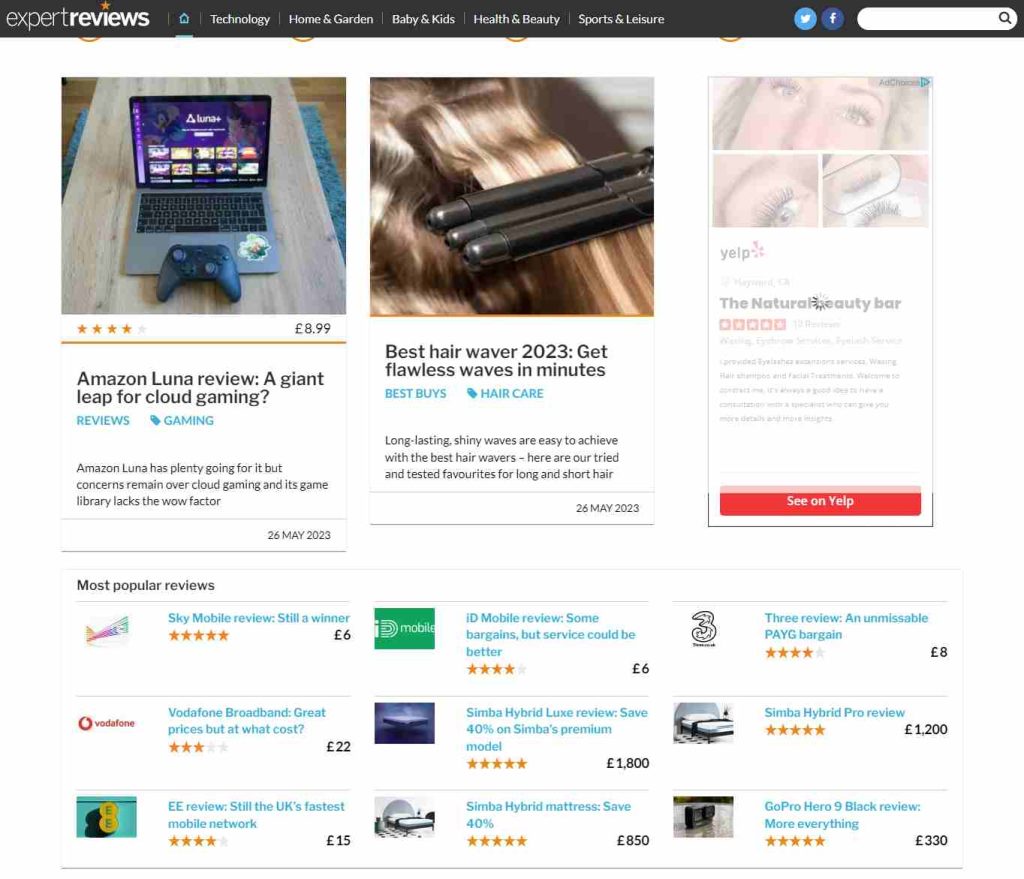Open the GoPro Hero 9 Black review link
Screen dimensions: 1024x879
point(842,815)
